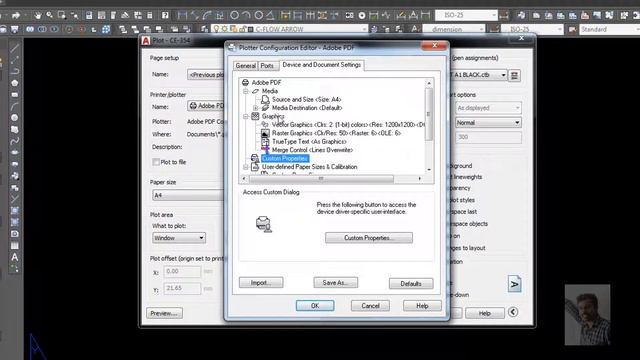The height and width of the screenshot is (360, 640).
Task: Tick the Plot to file checkbox
Action: (x=156, y=162)
